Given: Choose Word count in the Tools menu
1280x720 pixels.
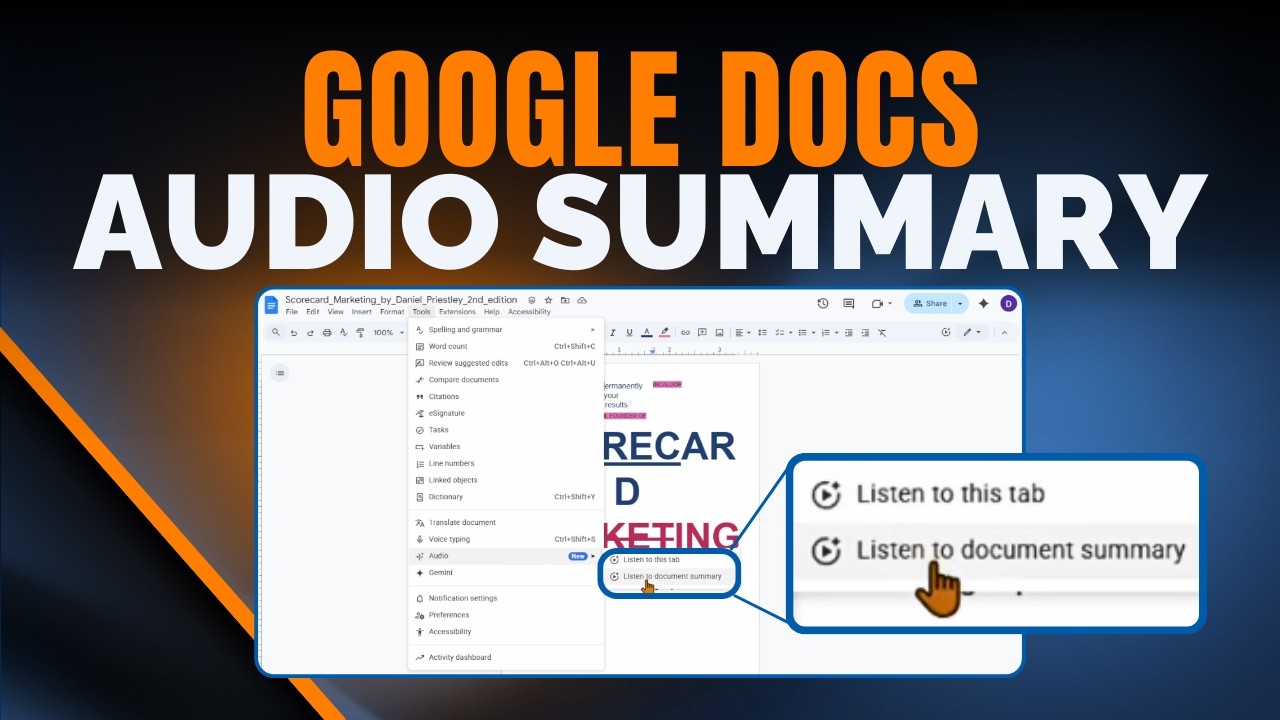Looking at the screenshot, I should 506,346.
